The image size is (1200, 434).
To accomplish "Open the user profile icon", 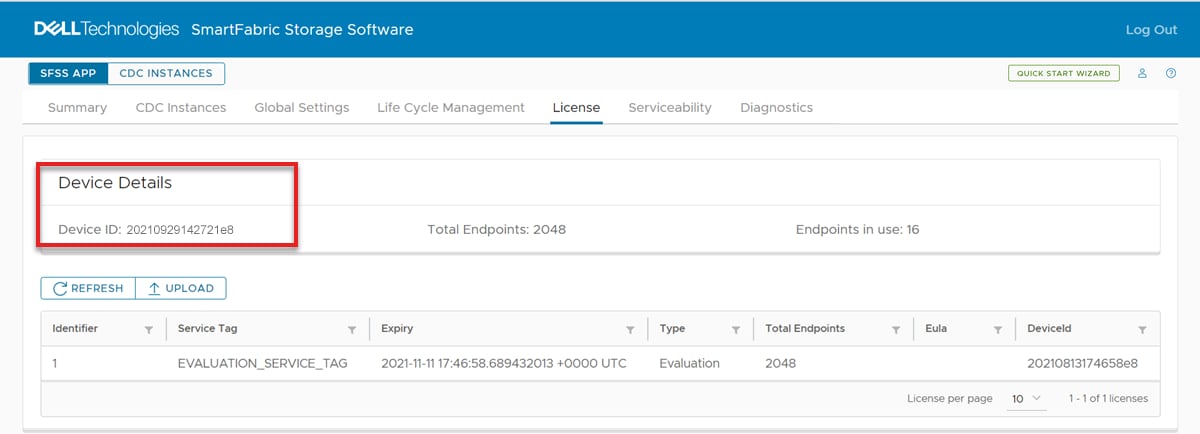I will [x=1142, y=73].
